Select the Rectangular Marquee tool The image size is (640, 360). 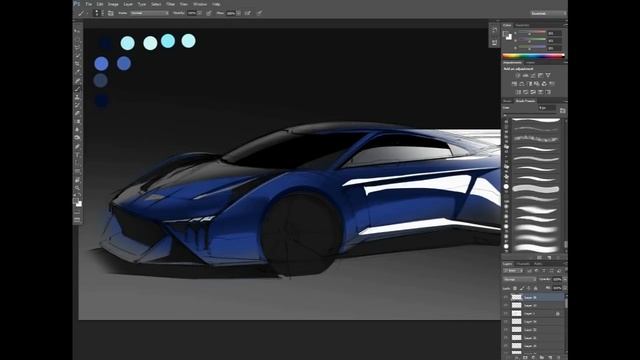(x=77, y=39)
